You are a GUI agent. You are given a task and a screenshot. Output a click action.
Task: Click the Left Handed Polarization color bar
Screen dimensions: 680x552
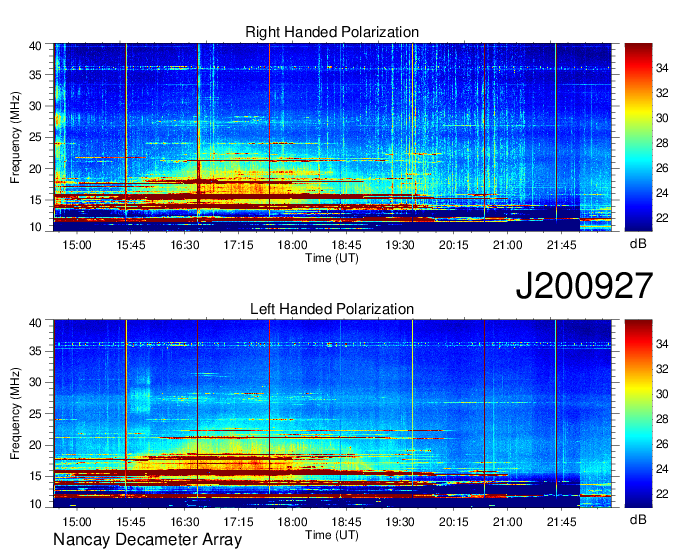pos(638,414)
